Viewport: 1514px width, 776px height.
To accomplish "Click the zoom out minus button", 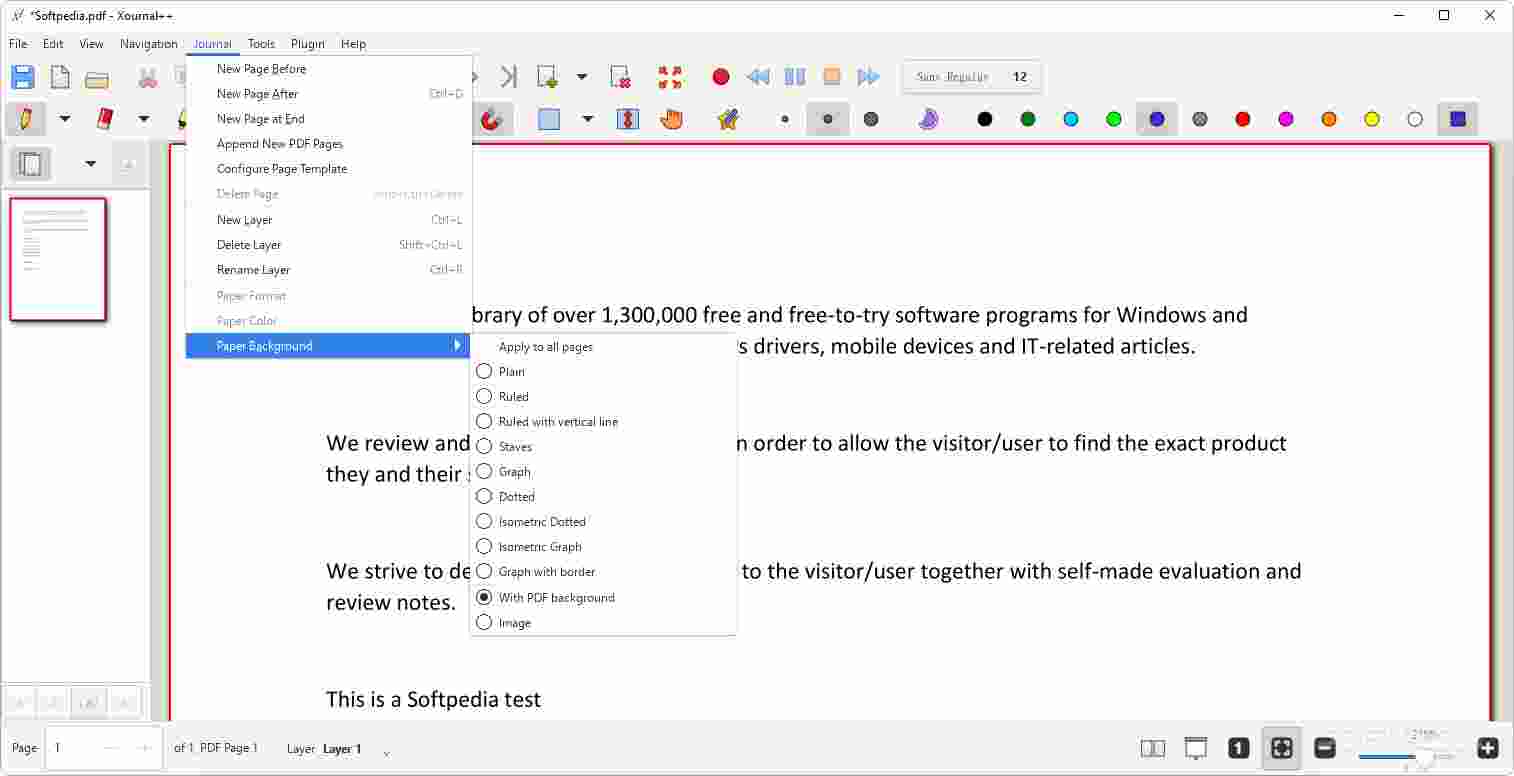I will [x=1325, y=748].
